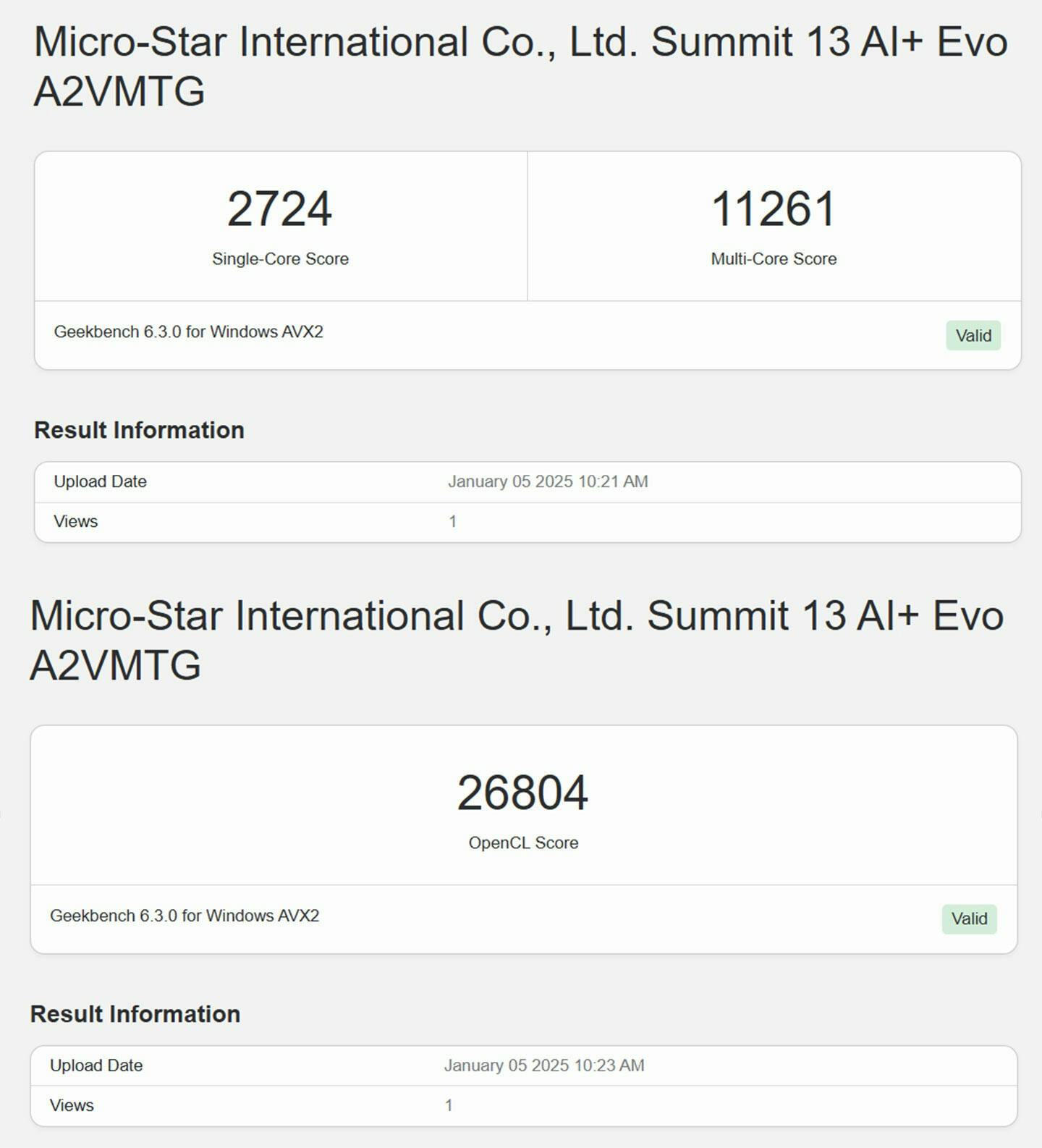Viewport: 1042px width, 1148px height.
Task: Click the Geekbench 6.3.0 version text below OpenCL score
Action: pyautogui.click(x=185, y=916)
